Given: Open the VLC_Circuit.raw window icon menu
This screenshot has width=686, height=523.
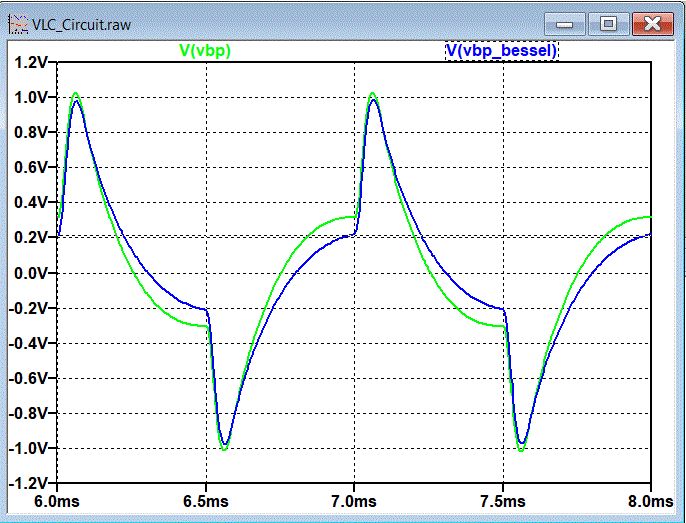Looking at the screenshot, I should point(18,24).
